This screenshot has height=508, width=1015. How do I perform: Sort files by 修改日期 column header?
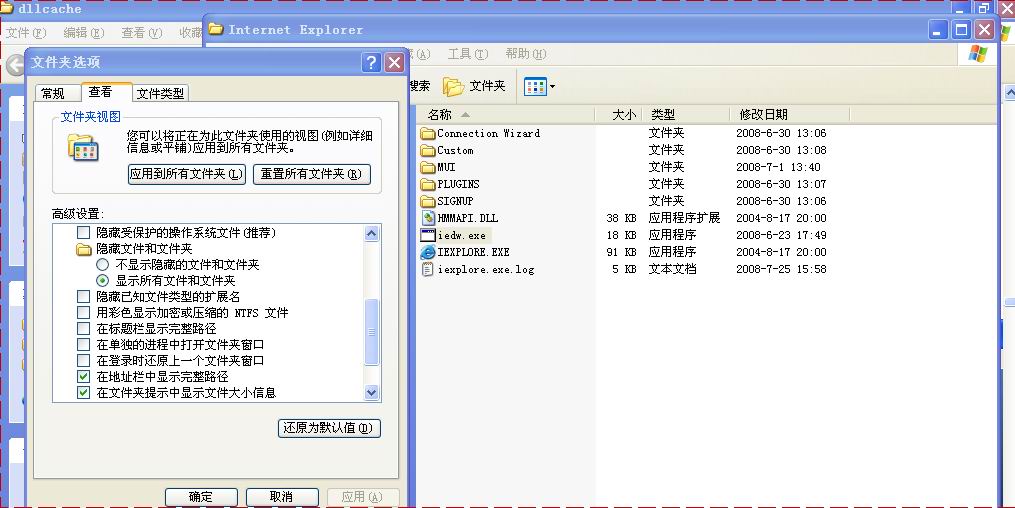[790, 115]
